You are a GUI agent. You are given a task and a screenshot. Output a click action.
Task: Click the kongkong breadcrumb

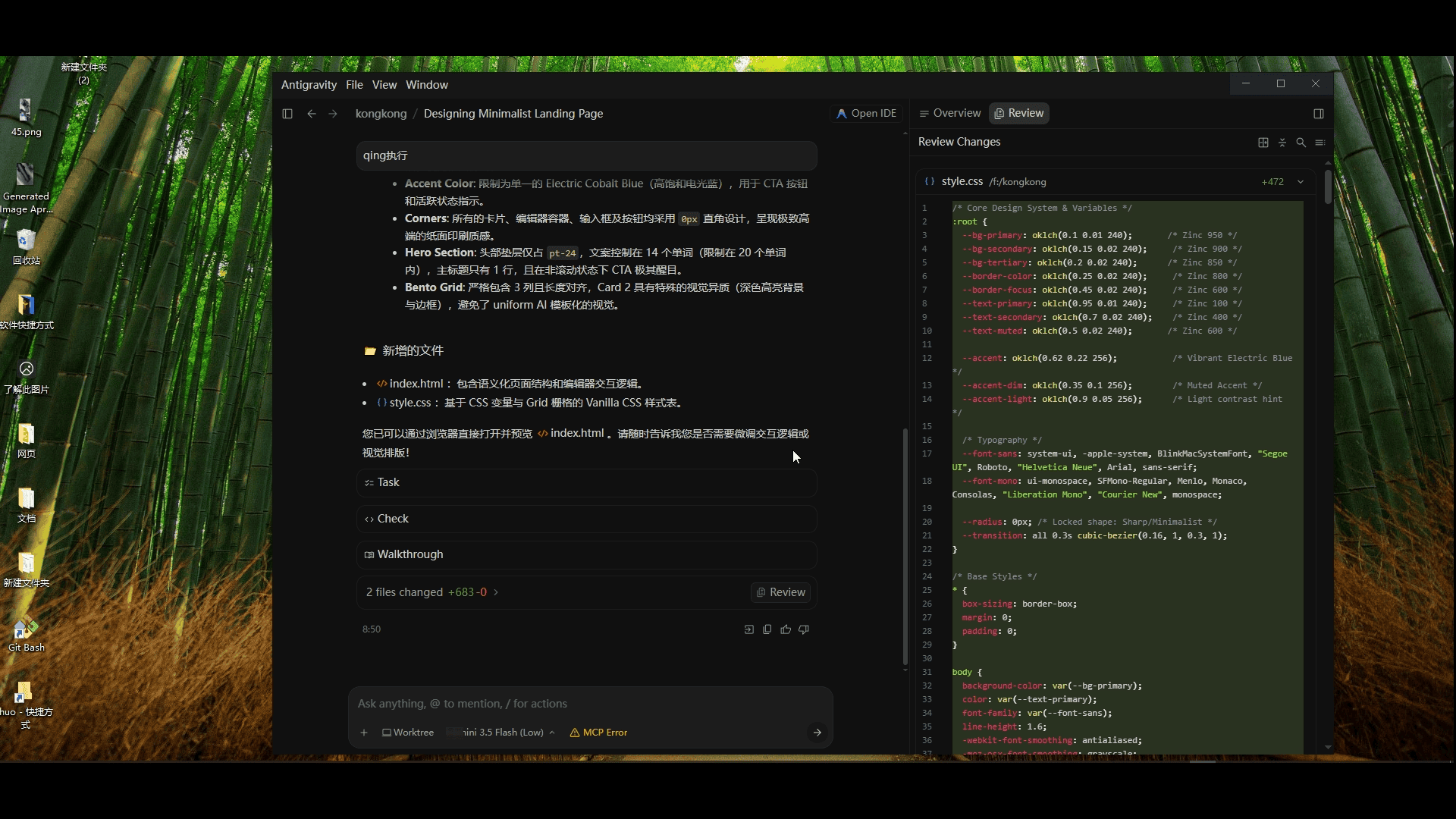381,114
